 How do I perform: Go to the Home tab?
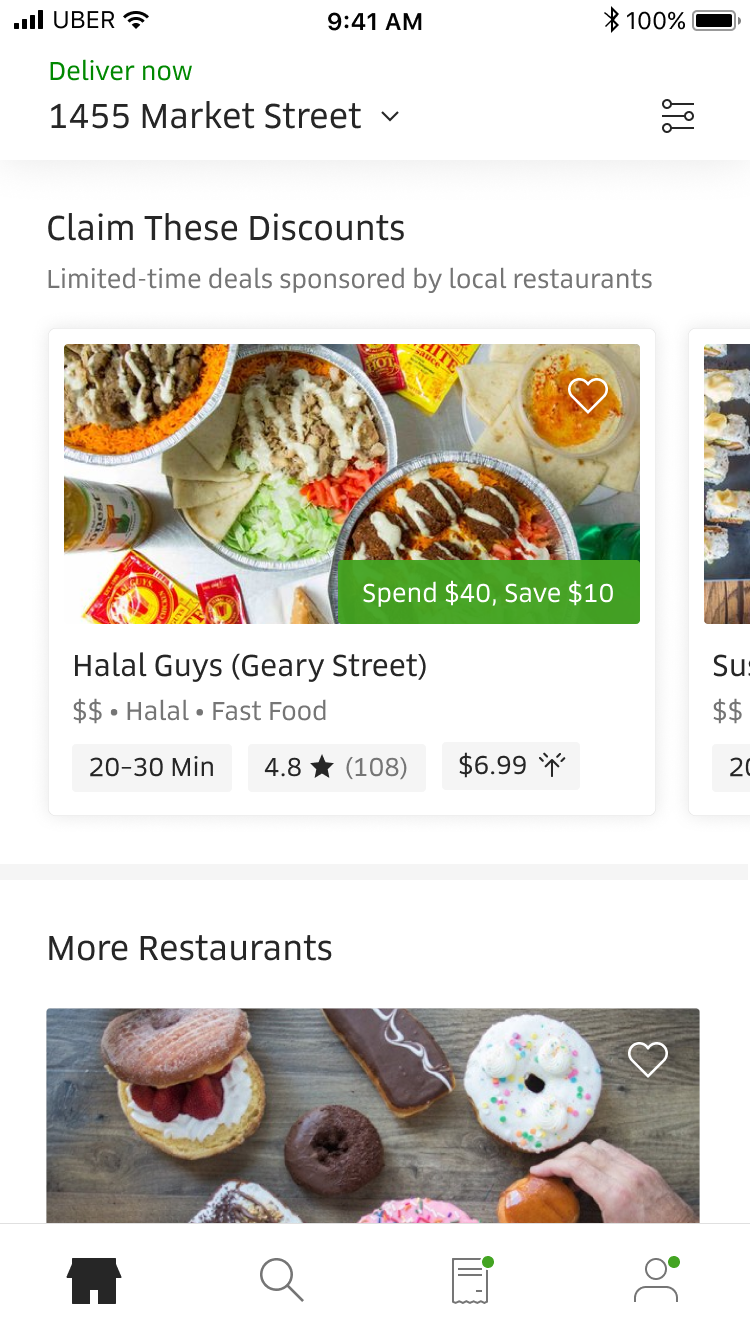pos(94,1280)
